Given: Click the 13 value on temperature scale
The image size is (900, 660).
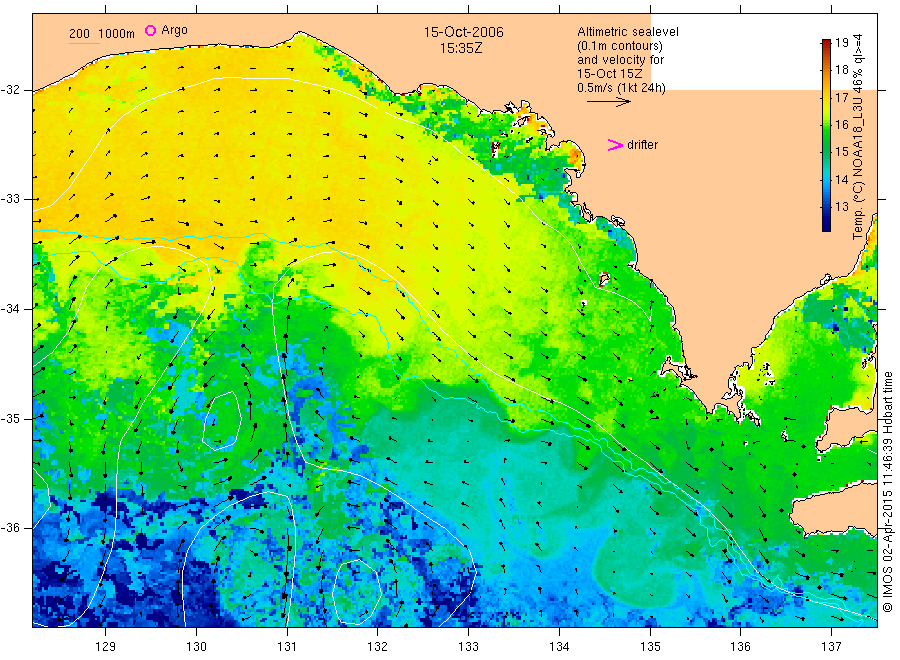Looking at the screenshot, I should pos(841,207).
